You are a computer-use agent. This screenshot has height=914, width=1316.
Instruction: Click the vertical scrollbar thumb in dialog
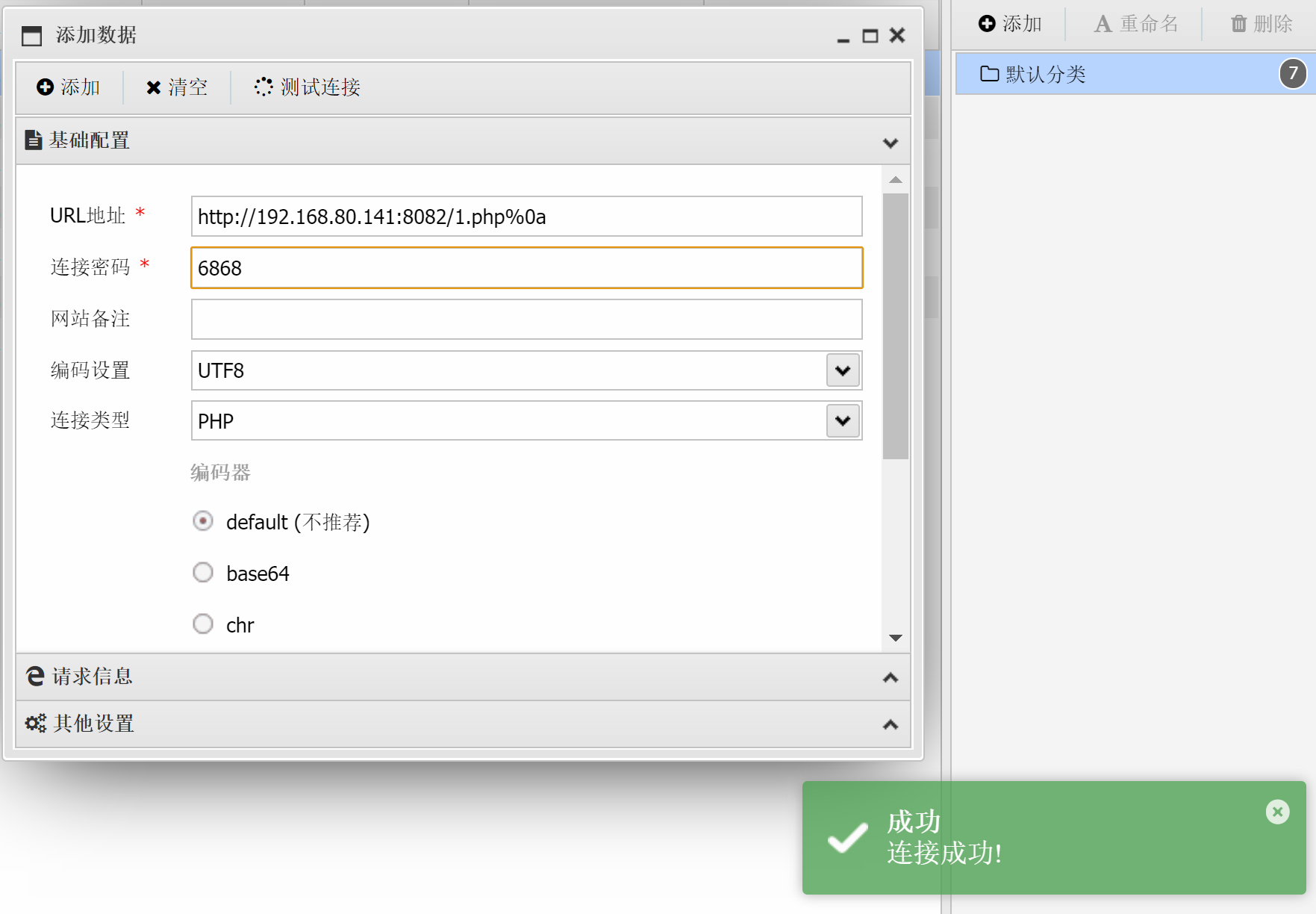(896, 326)
